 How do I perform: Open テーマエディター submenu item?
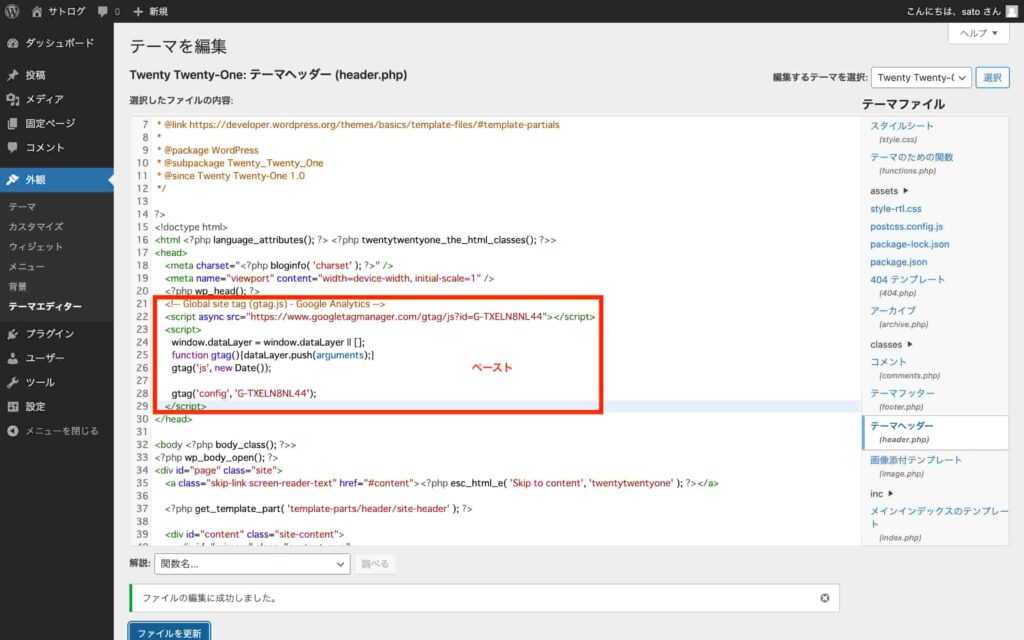(x=45, y=306)
